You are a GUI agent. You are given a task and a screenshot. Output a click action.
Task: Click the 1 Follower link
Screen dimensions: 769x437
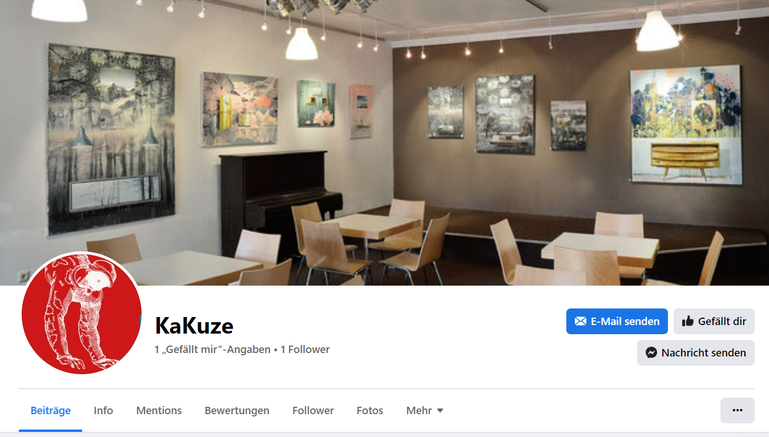(x=305, y=350)
